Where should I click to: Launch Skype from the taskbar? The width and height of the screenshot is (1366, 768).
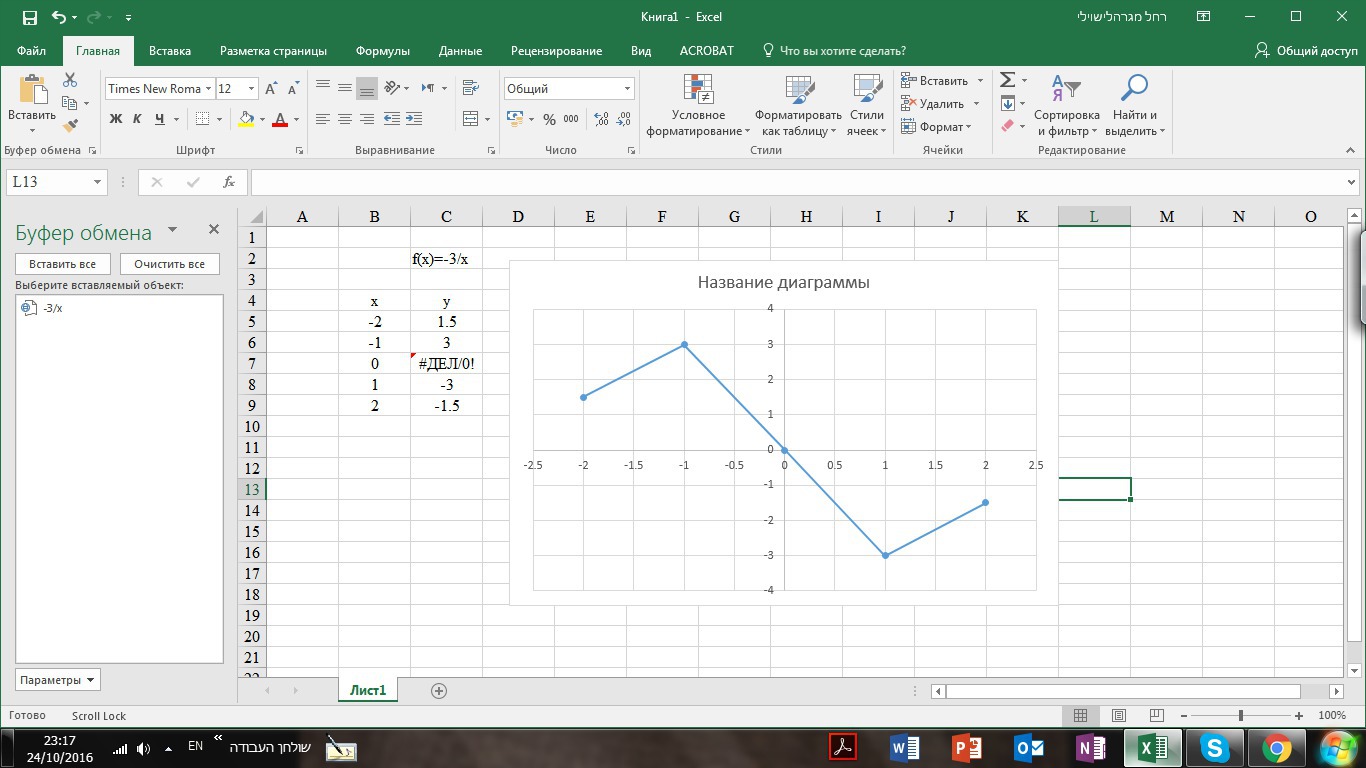(x=1215, y=747)
